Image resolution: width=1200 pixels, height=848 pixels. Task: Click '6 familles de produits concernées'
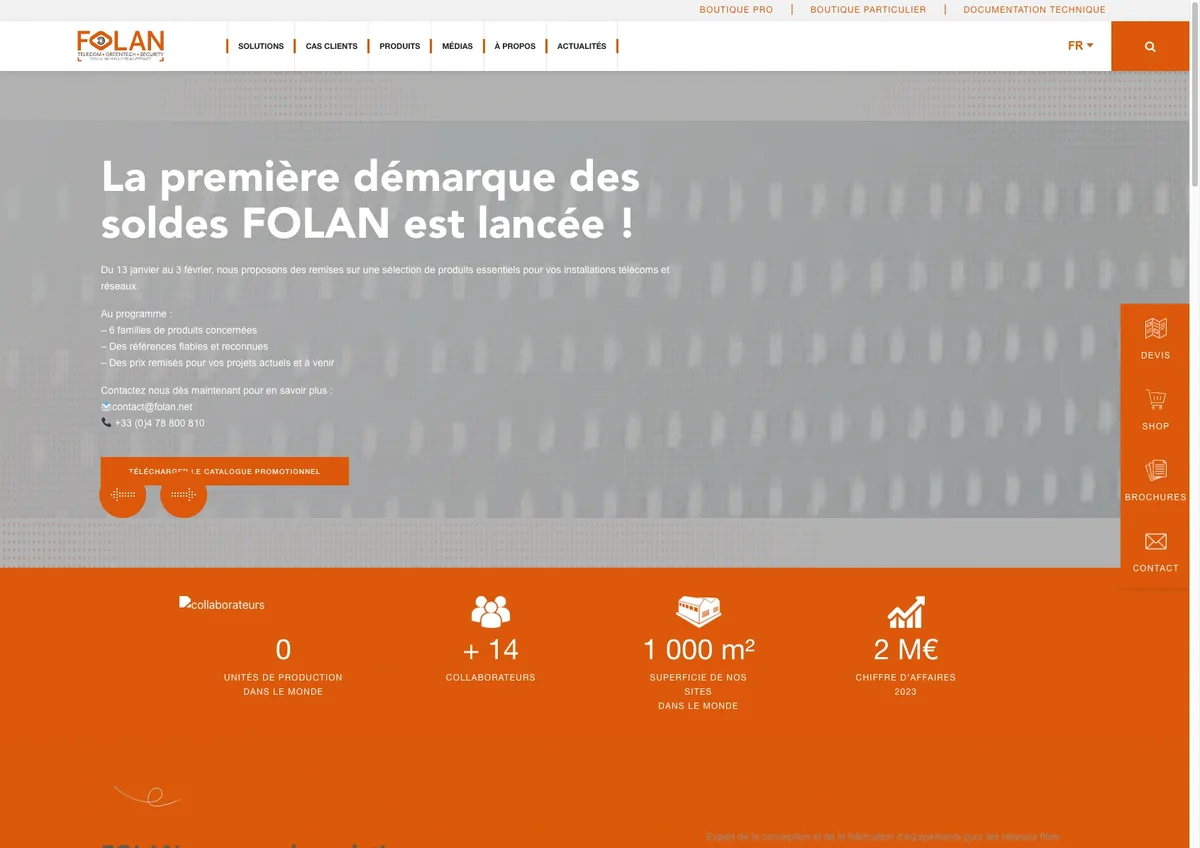(x=179, y=330)
